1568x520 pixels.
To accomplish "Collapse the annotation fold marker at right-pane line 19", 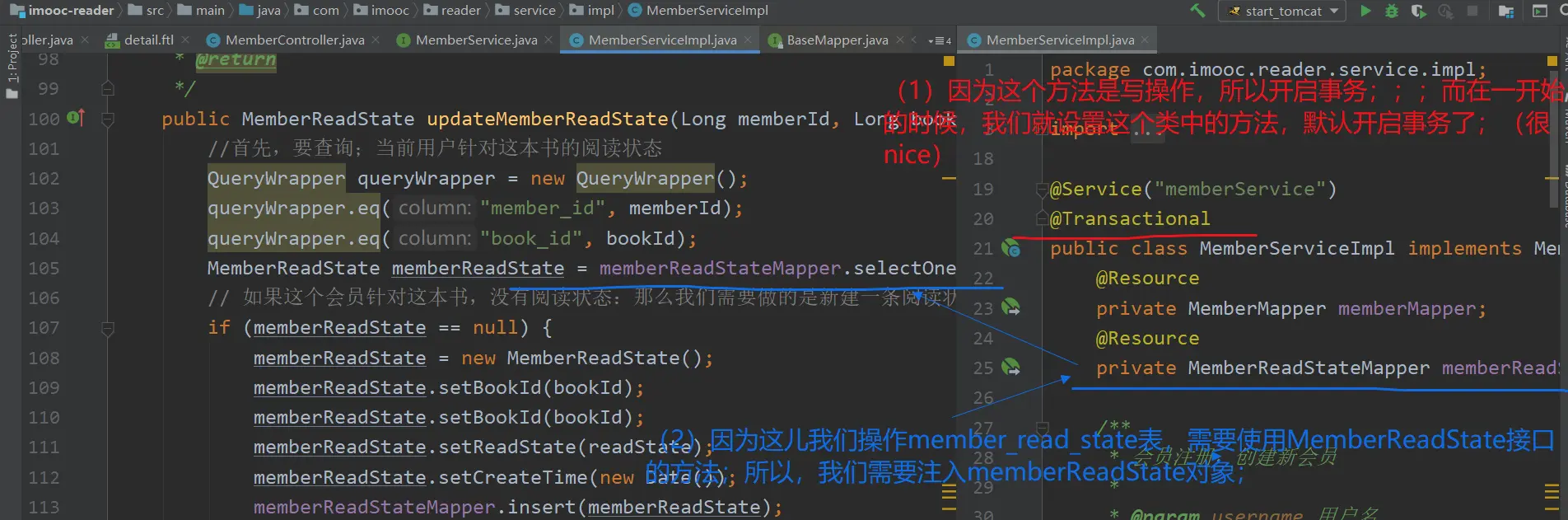I will [1042, 190].
